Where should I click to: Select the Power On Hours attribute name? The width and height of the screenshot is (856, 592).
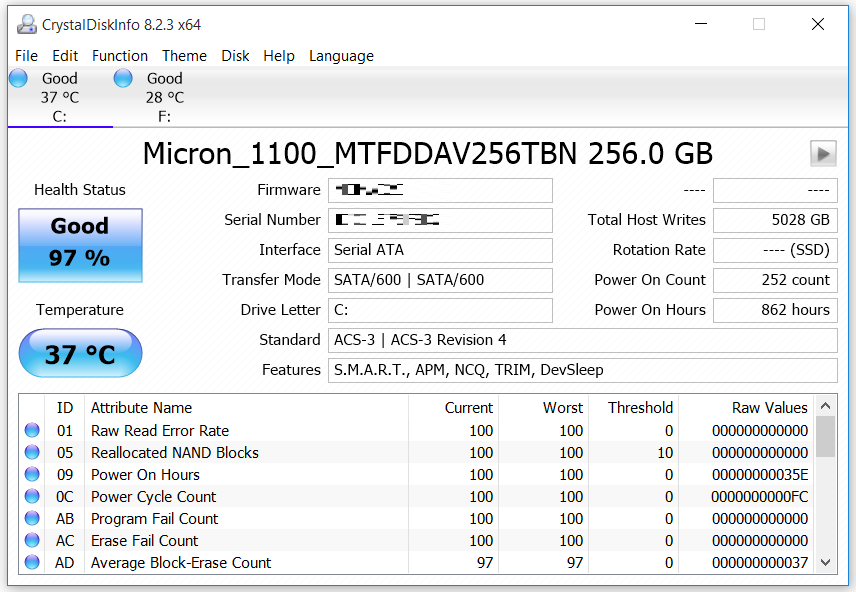tap(145, 475)
